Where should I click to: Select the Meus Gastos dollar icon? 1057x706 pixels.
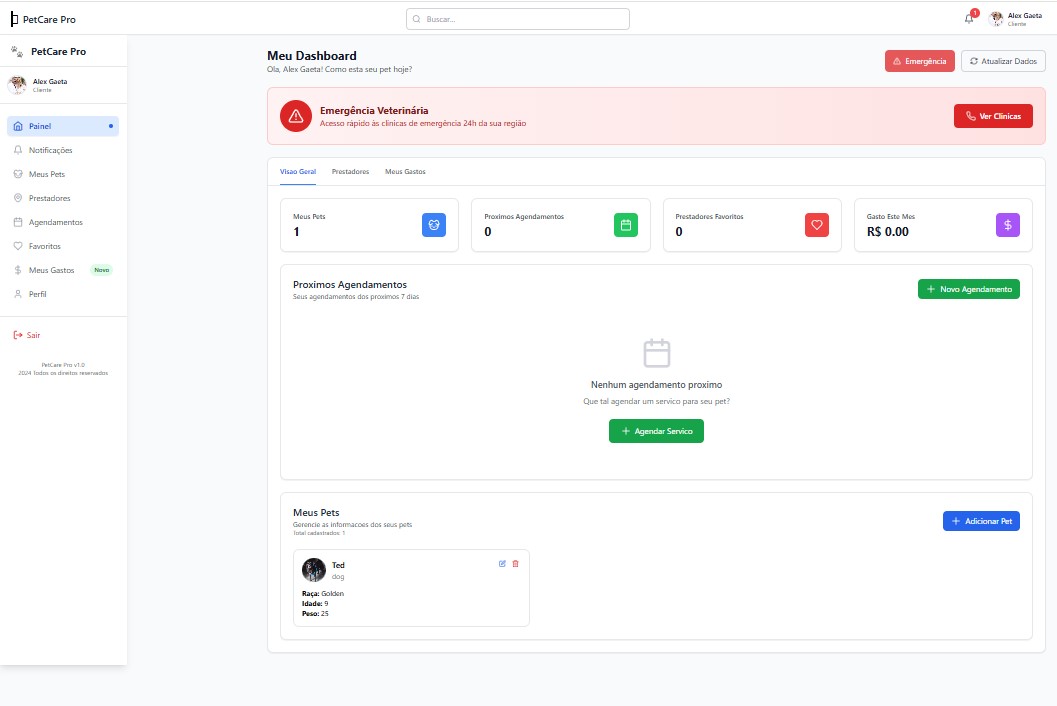[x=17, y=270]
